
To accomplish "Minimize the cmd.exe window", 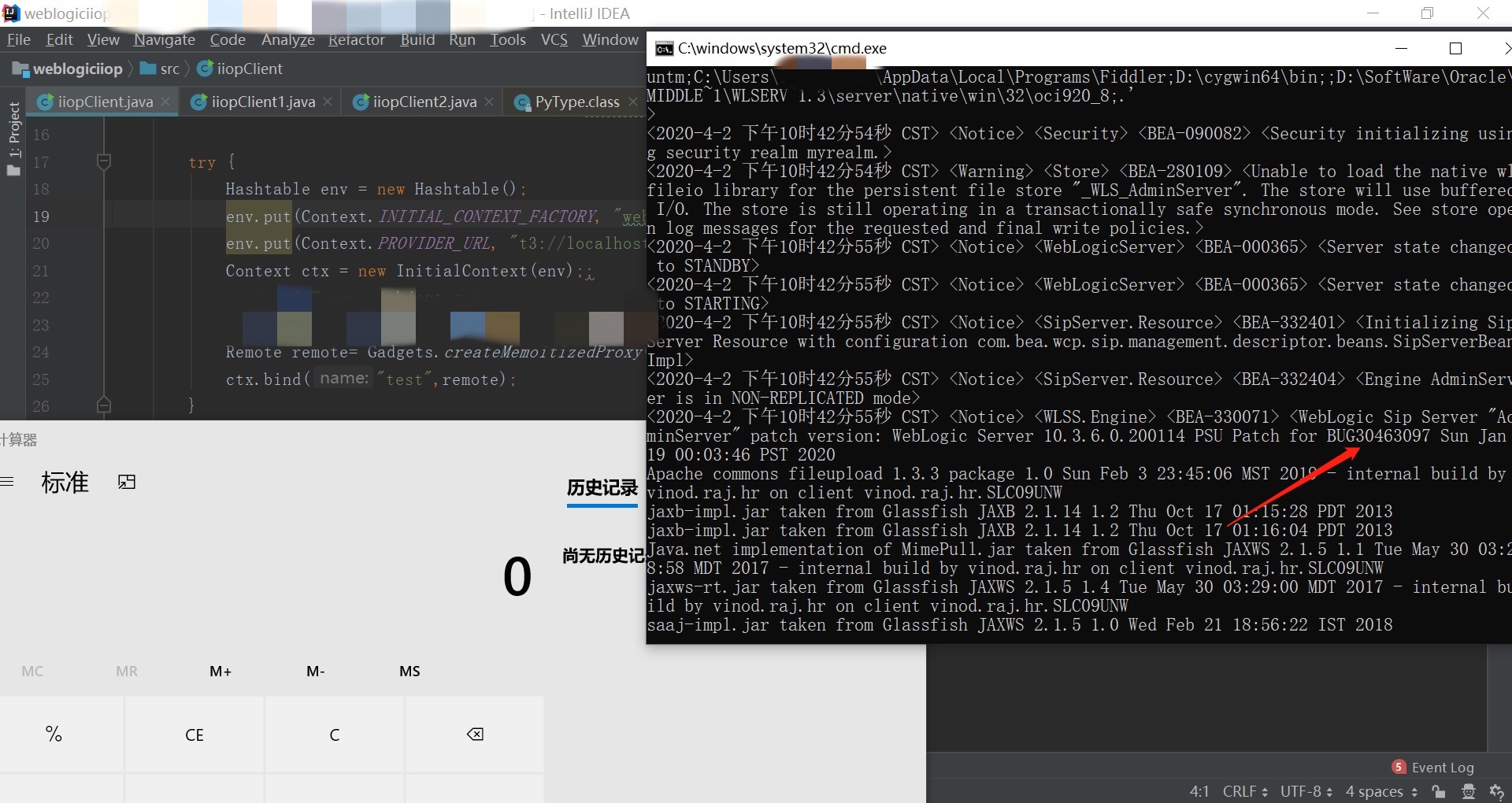I will (x=1401, y=49).
